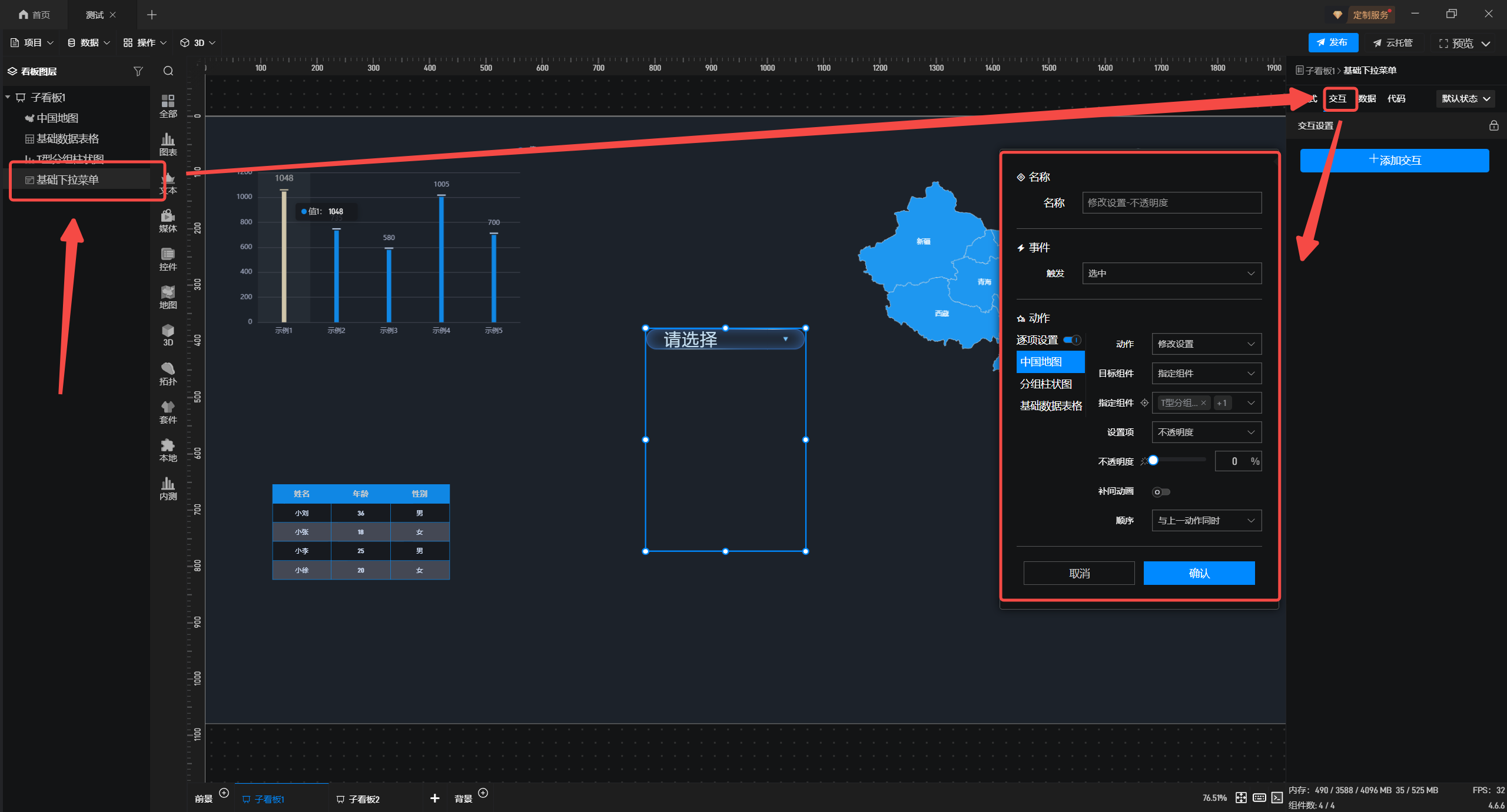This screenshot has width=1507, height=812.
Task: Click the 交互设置 lock icon
Action: click(x=1493, y=125)
